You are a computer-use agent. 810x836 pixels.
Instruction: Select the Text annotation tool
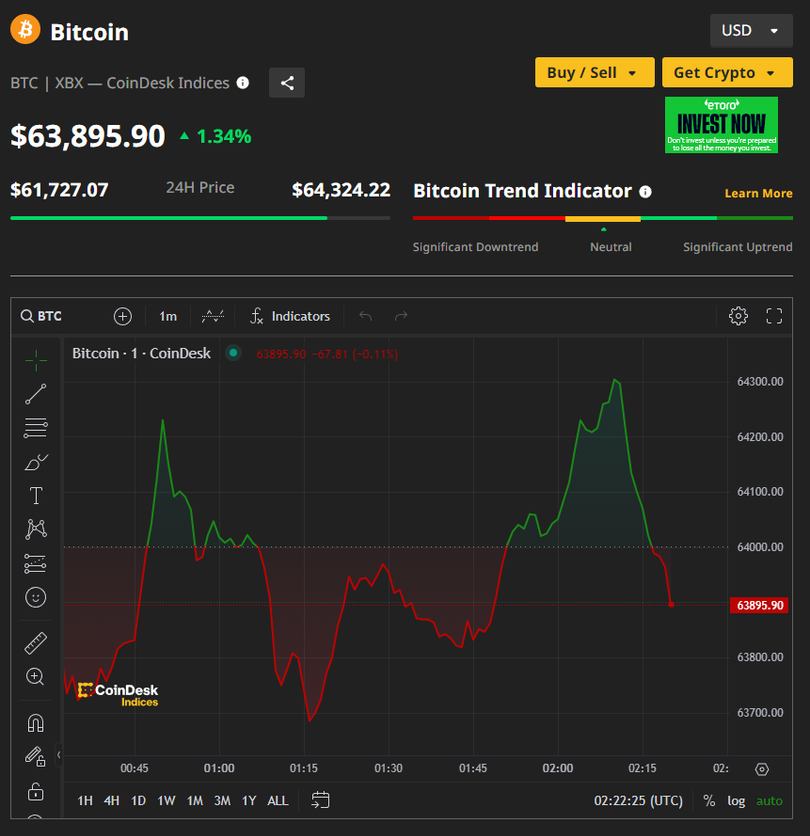(36, 496)
